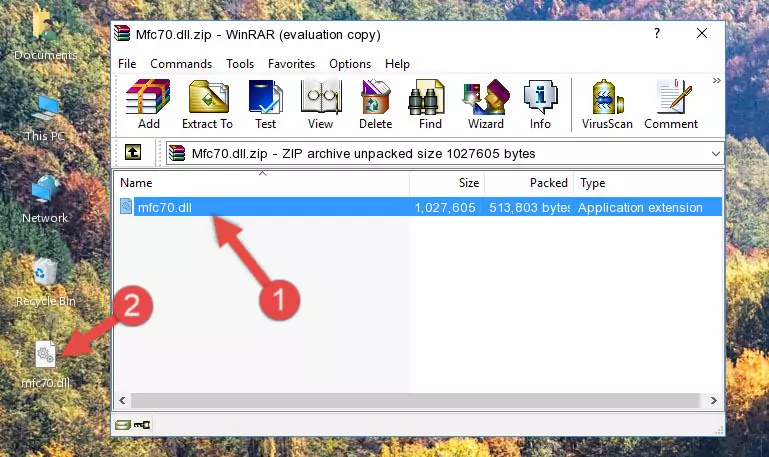The width and height of the screenshot is (769, 457).
Task: Open the archive path dropdown arrow
Action: tap(716, 153)
